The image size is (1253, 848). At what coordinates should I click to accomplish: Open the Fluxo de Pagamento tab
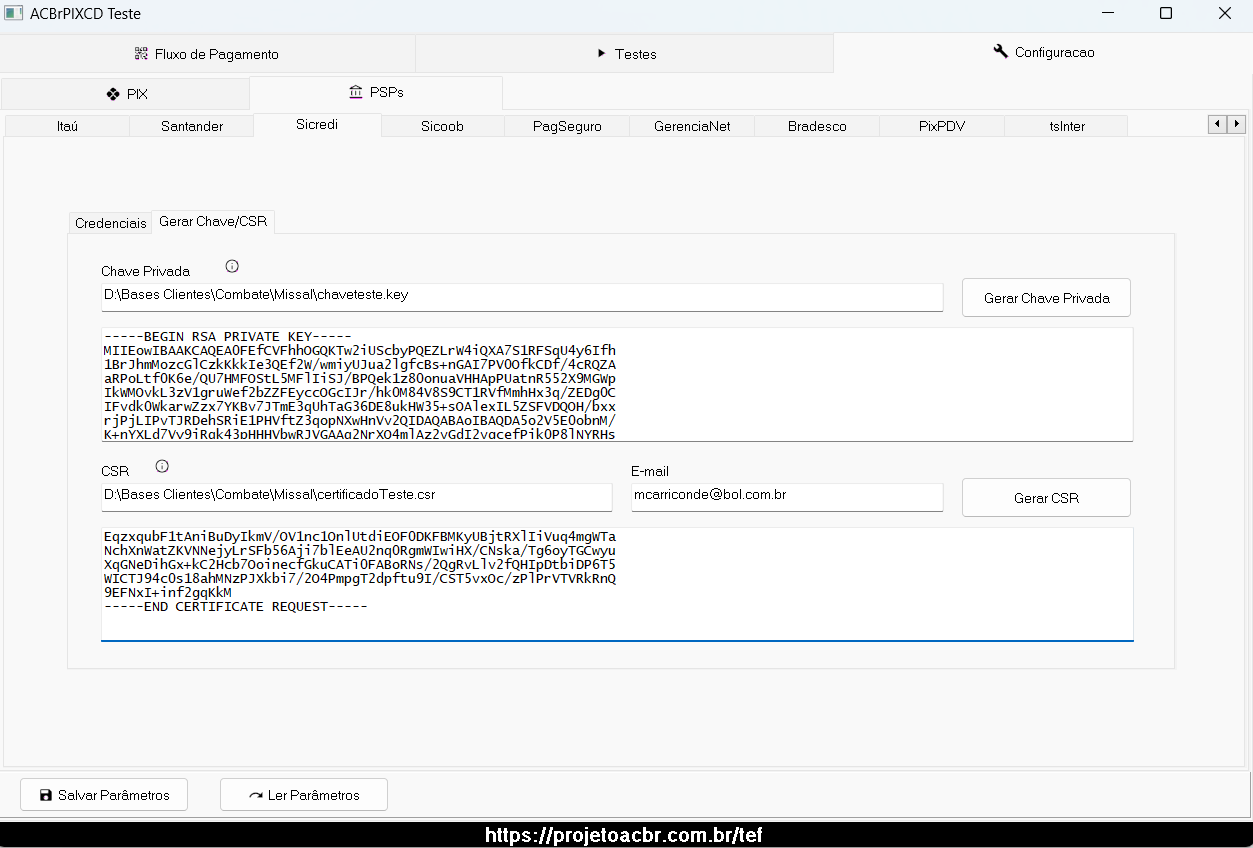[x=207, y=54]
